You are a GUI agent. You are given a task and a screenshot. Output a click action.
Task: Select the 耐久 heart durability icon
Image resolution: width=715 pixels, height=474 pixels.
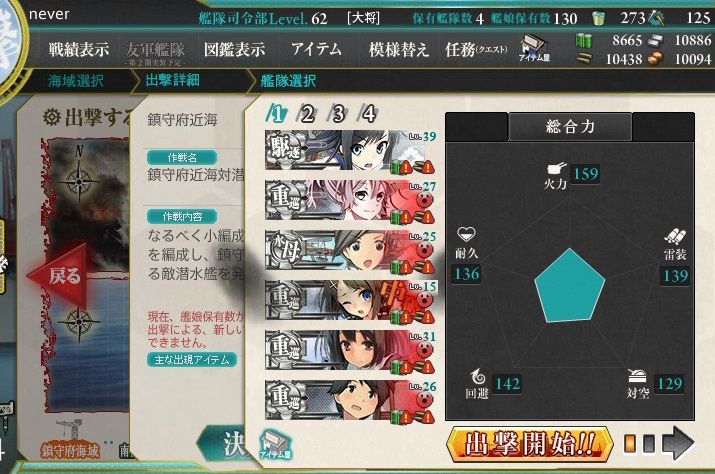coord(466,234)
